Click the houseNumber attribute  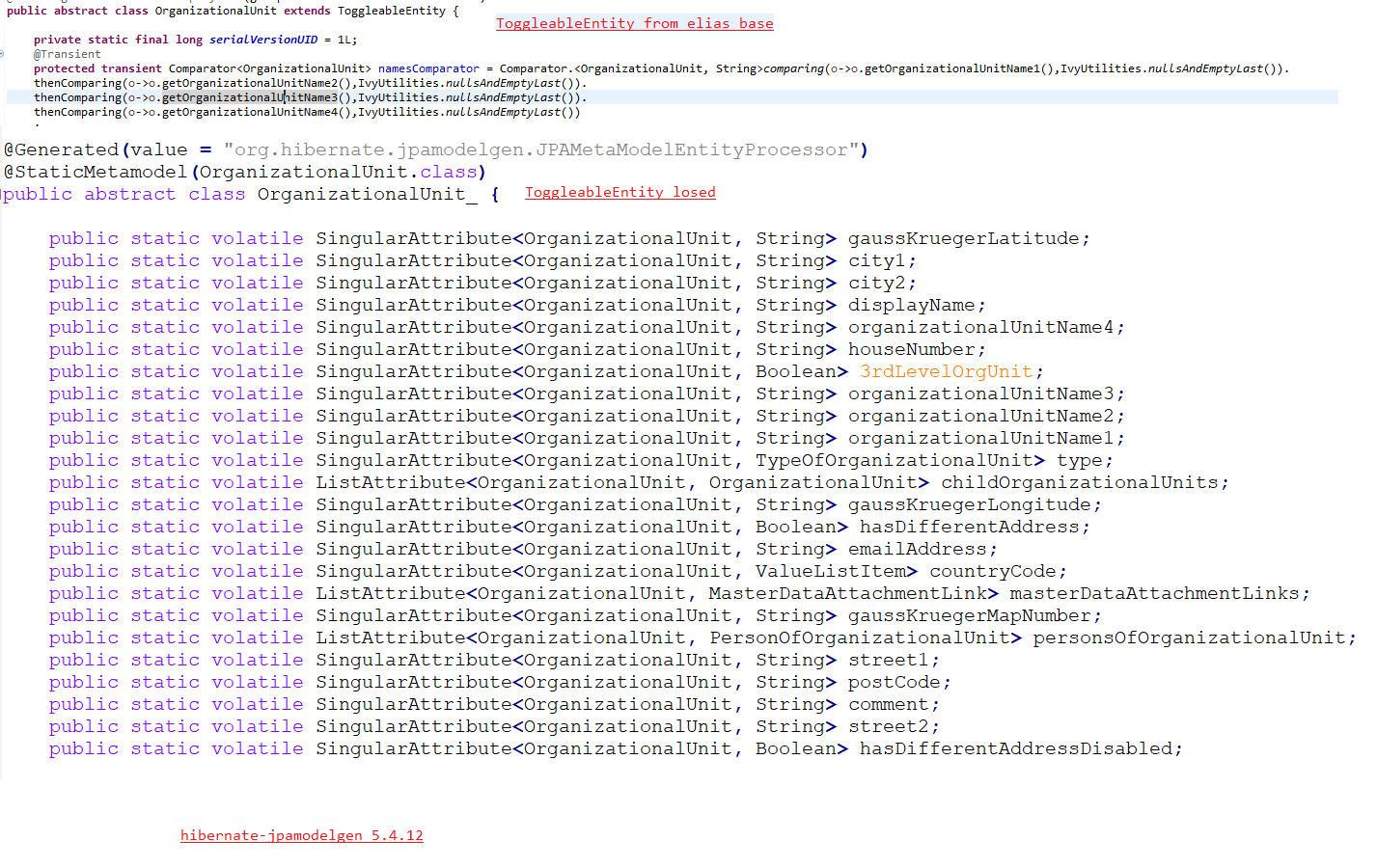911,349
